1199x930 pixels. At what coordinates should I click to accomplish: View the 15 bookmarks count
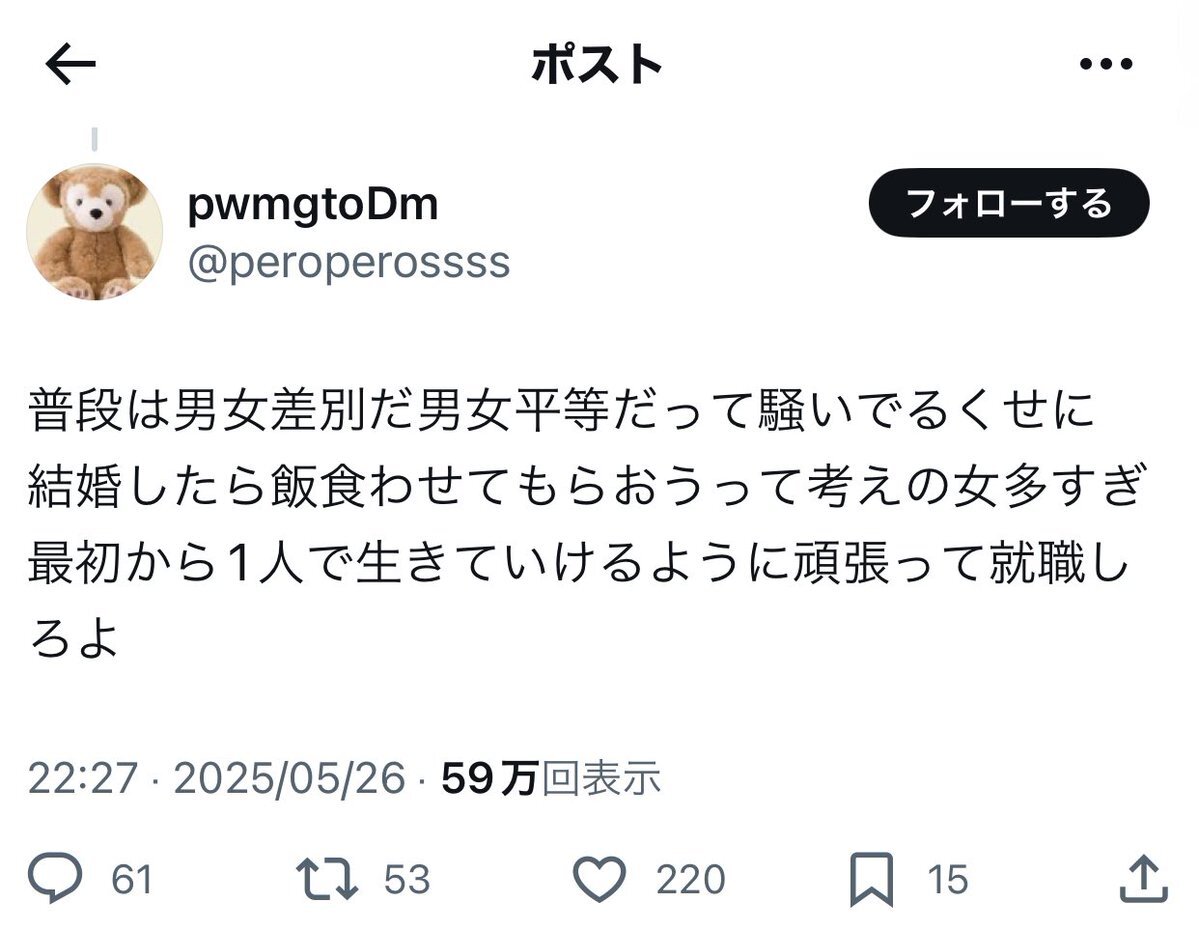(x=948, y=880)
